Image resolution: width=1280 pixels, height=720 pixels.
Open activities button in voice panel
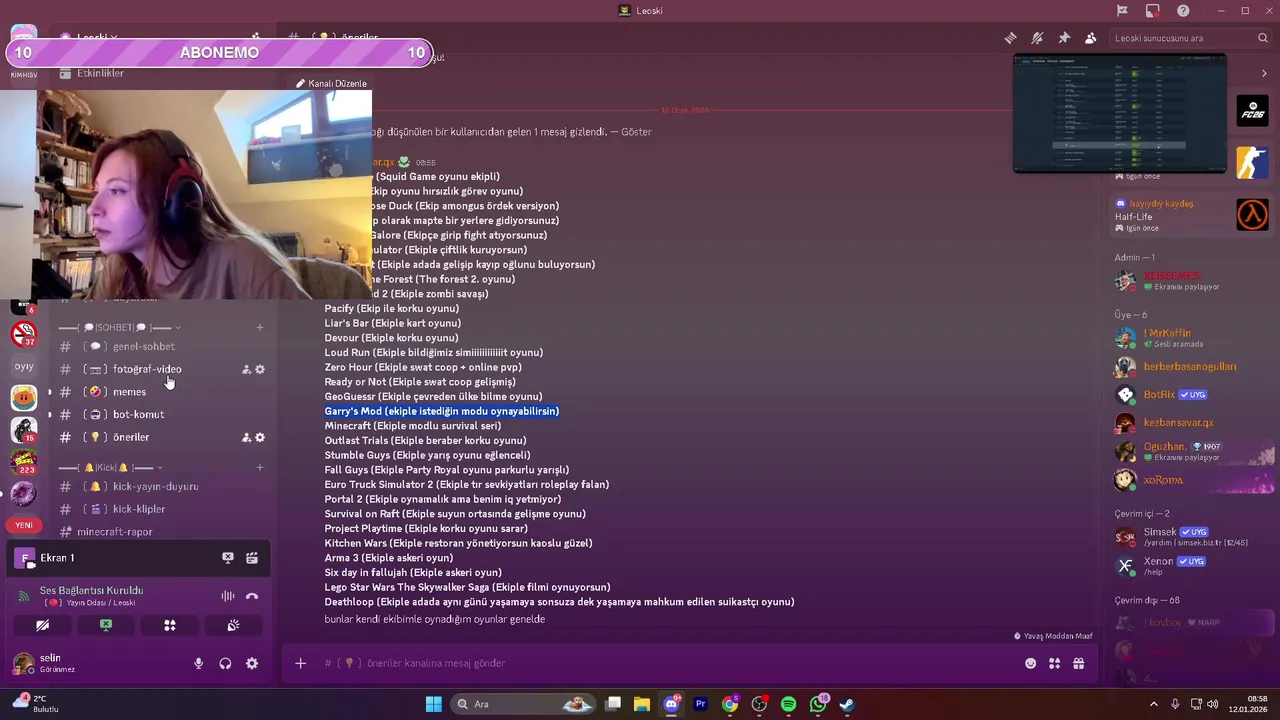[170, 625]
